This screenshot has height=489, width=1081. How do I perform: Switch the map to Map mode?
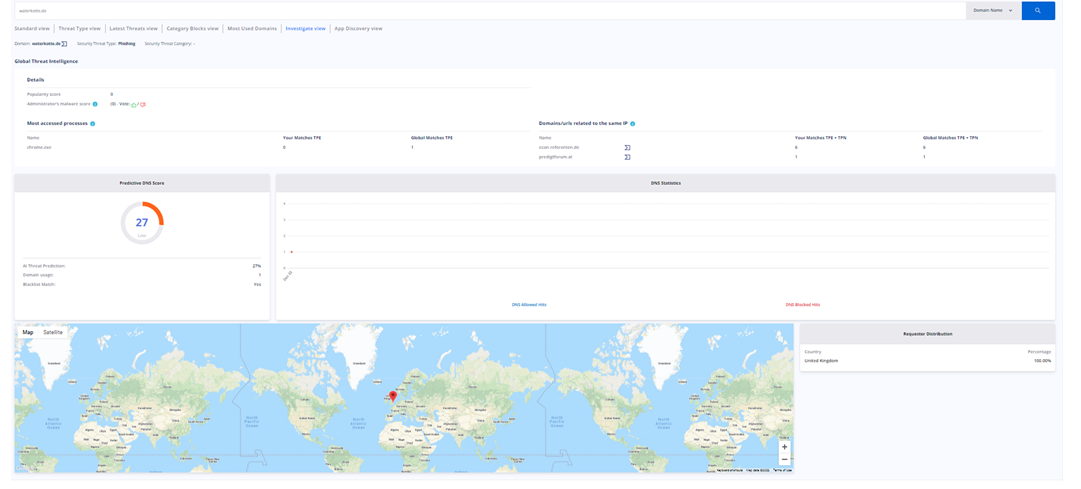(x=28, y=332)
